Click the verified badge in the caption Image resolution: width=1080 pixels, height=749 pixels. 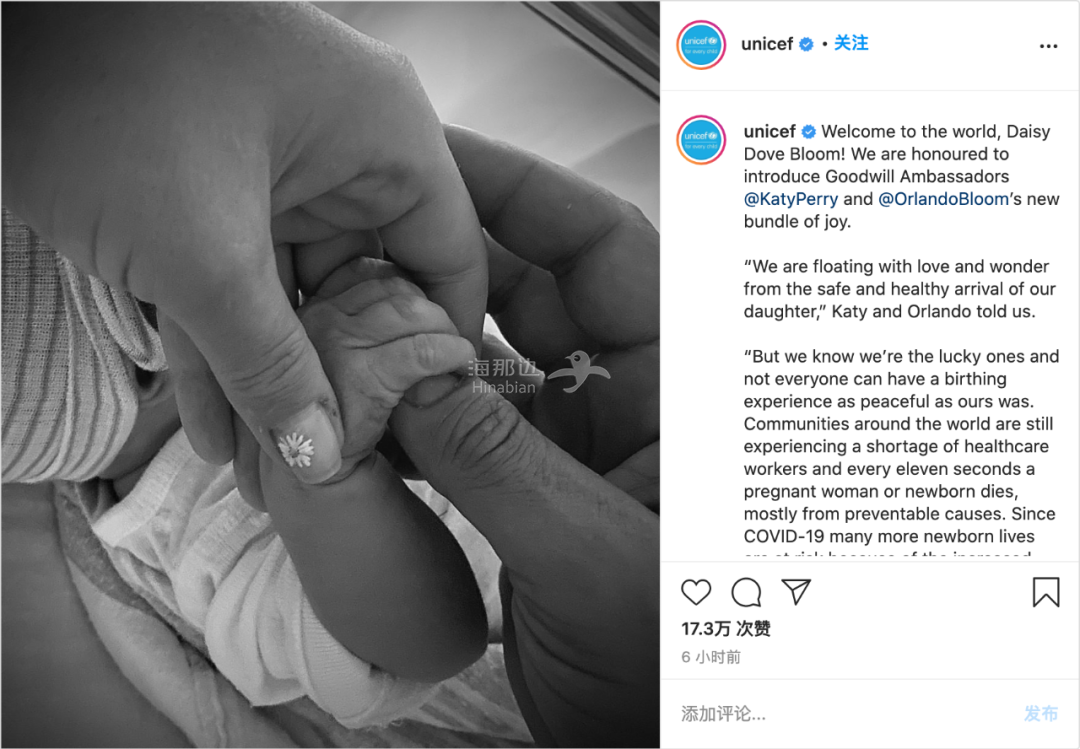point(809,132)
